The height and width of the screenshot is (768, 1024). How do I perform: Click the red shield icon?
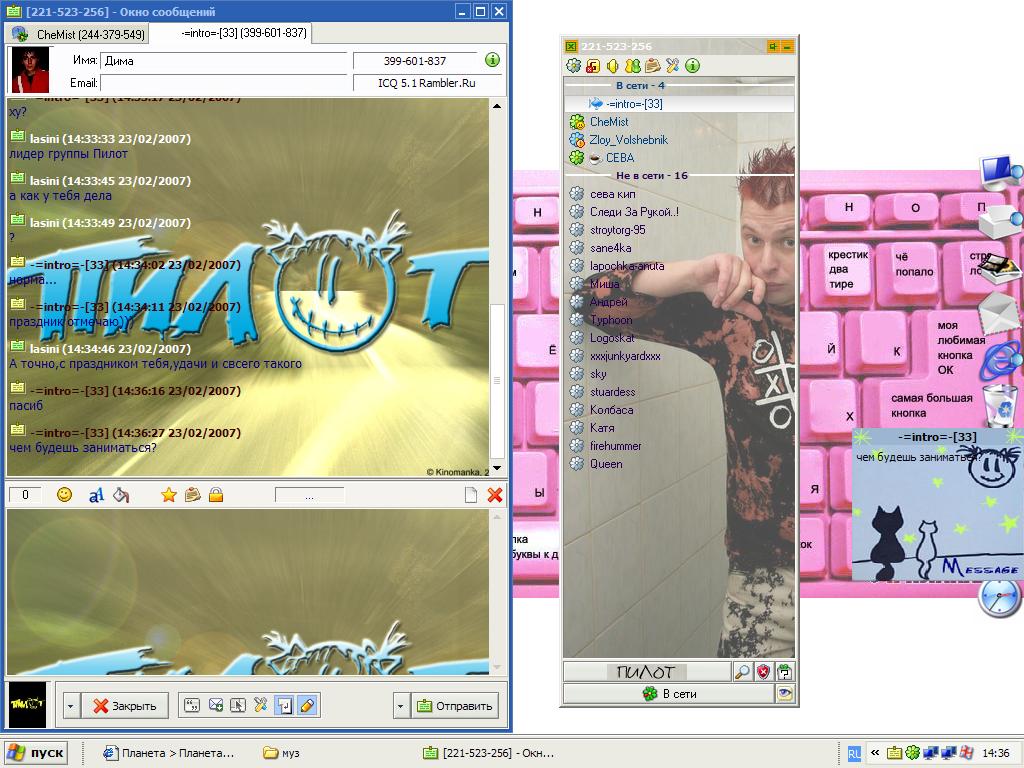(x=764, y=673)
